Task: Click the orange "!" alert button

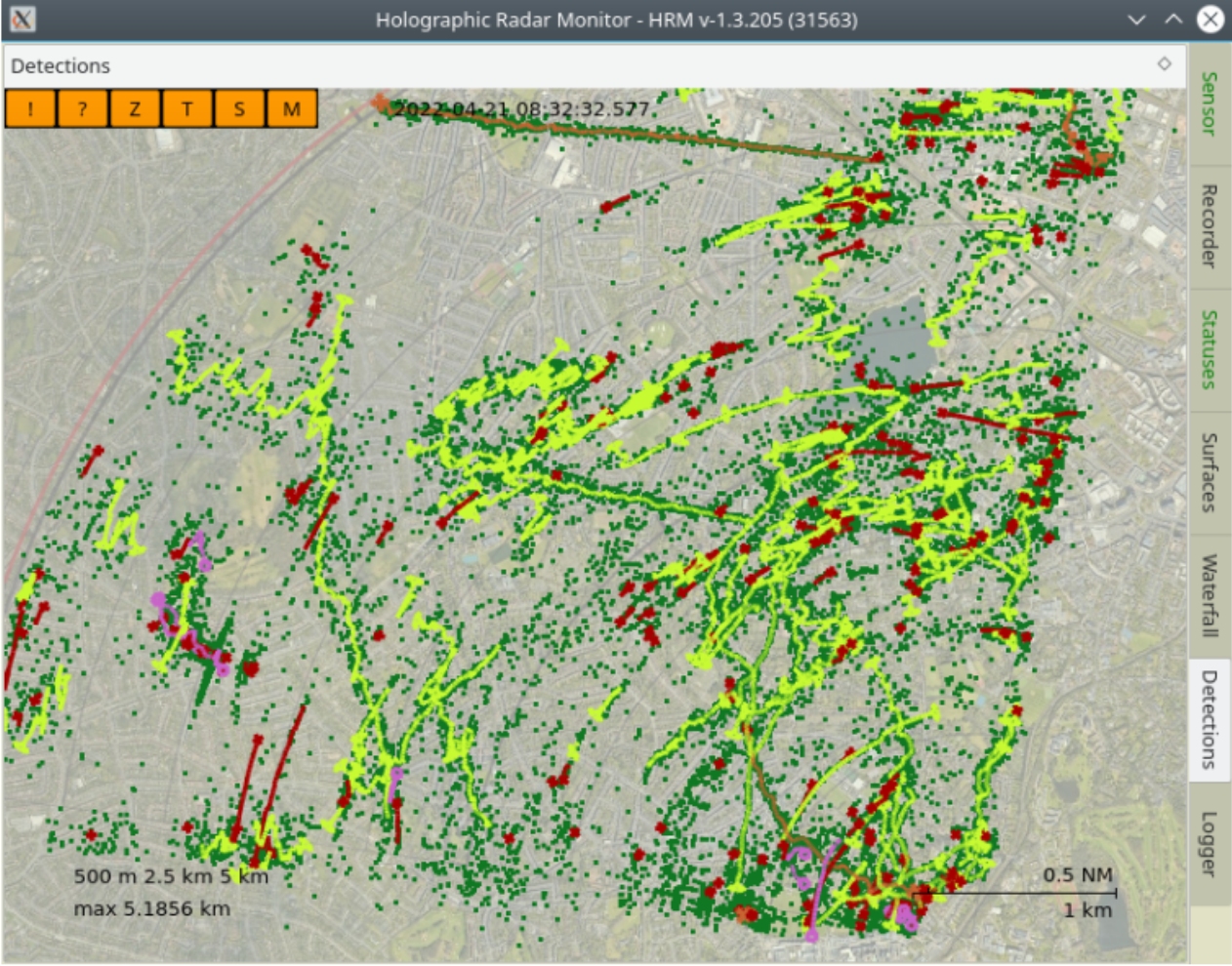Action: tap(30, 109)
